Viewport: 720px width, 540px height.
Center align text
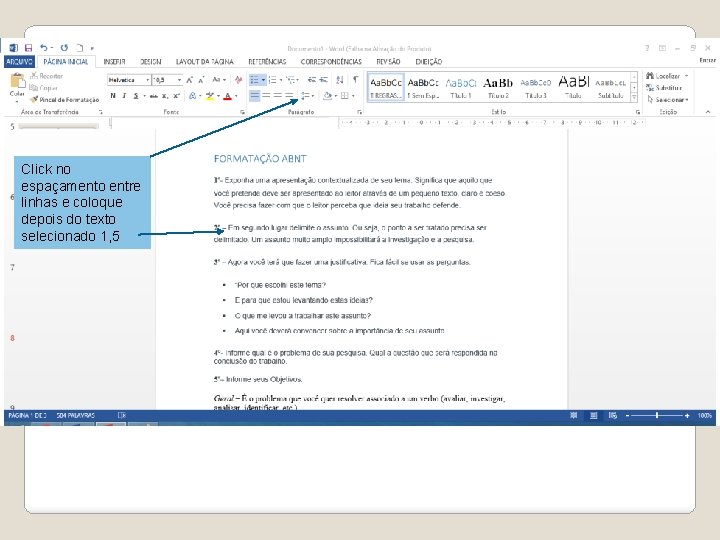(266, 96)
